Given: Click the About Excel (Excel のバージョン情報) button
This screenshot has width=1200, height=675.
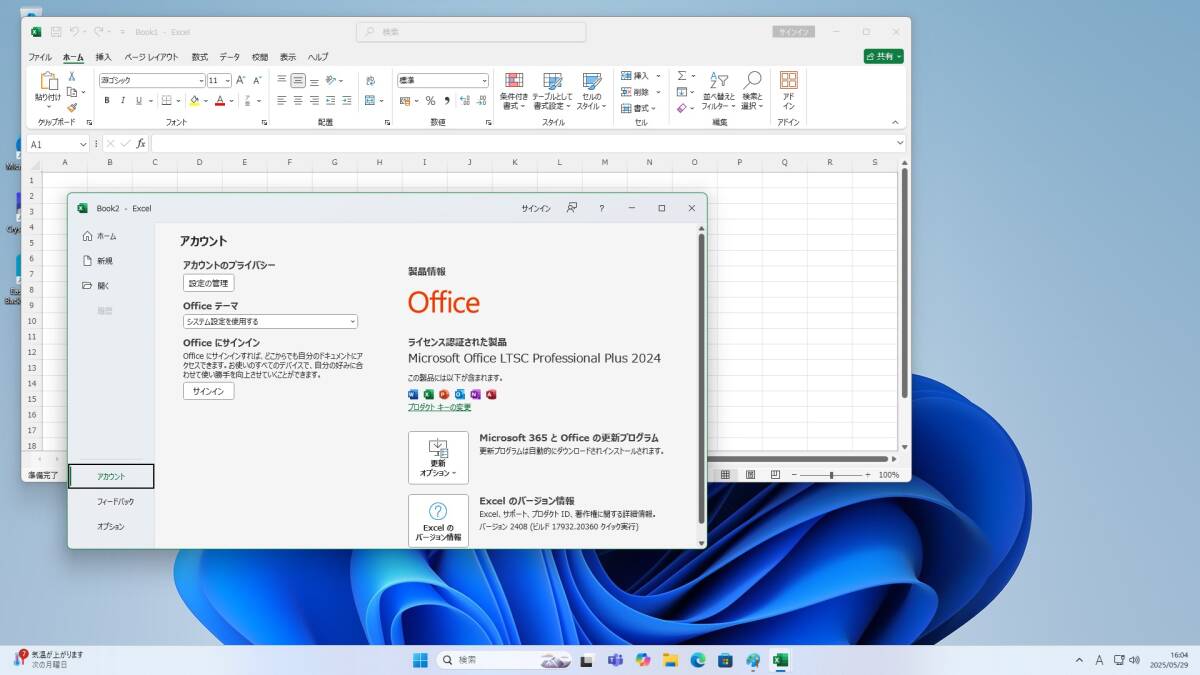Looking at the screenshot, I should point(438,521).
